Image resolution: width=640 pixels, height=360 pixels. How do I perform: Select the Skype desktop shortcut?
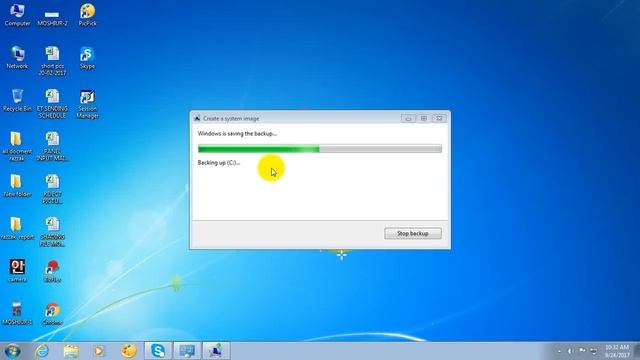pyautogui.click(x=87, y=58)
